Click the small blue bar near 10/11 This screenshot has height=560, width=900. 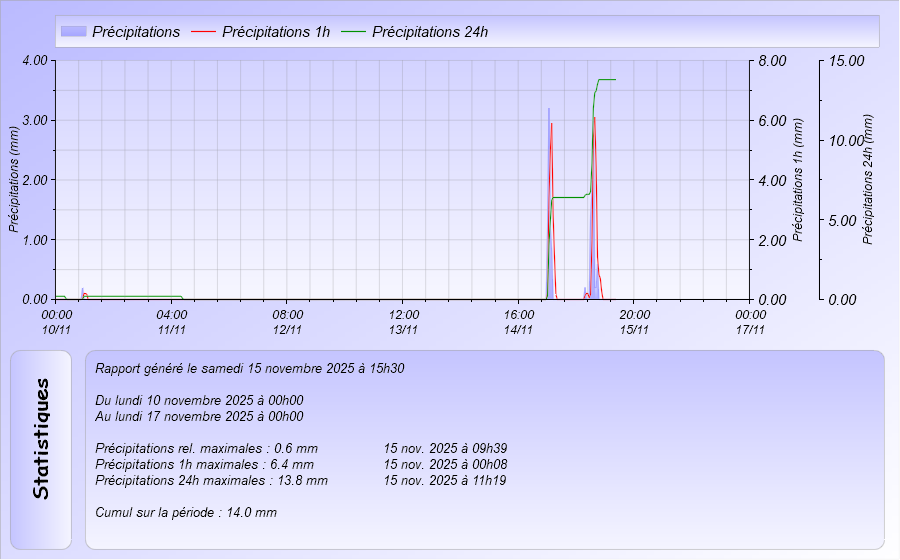[82, 292]
